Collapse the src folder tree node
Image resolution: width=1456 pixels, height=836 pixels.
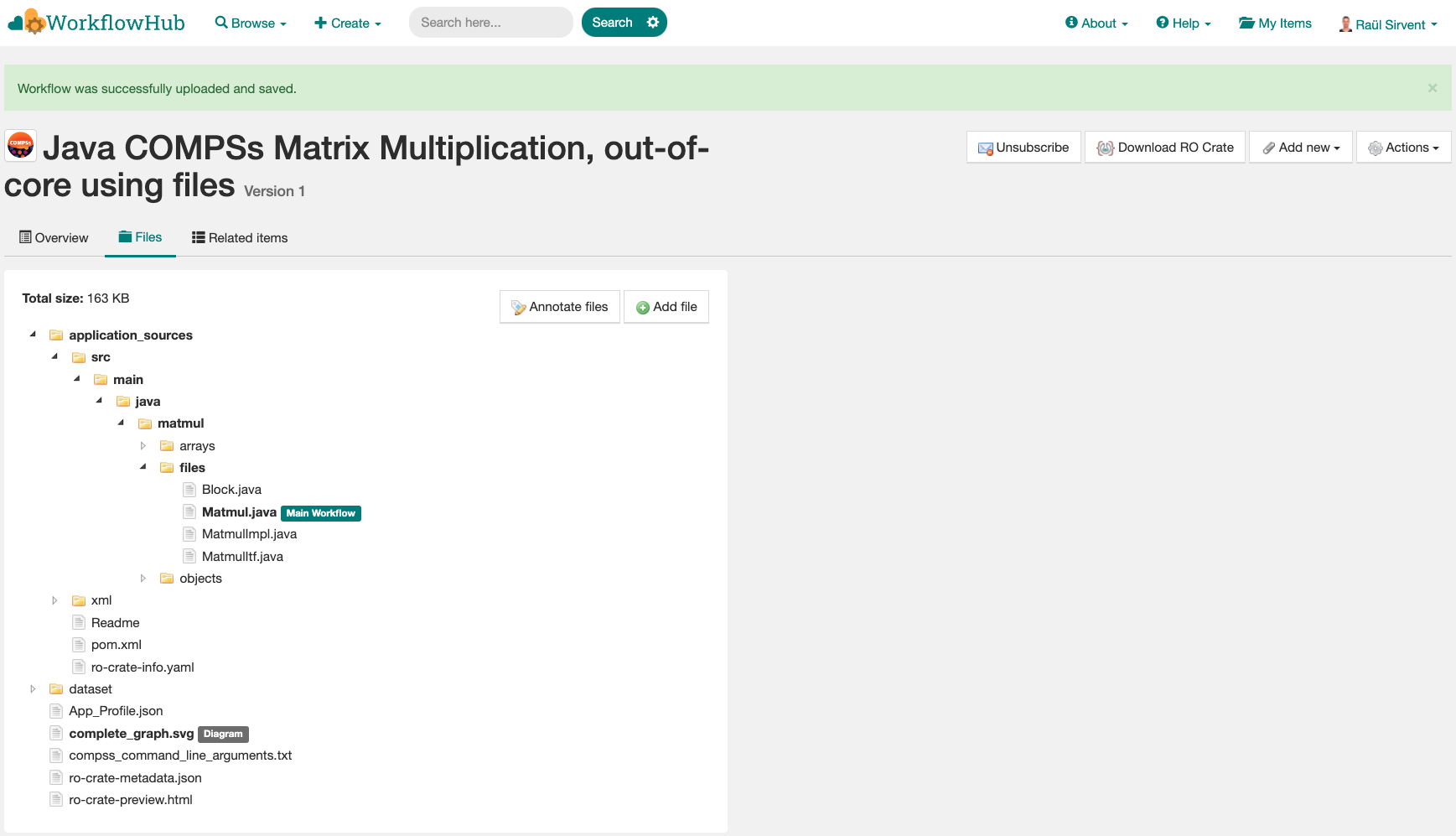tap(54, 356)
